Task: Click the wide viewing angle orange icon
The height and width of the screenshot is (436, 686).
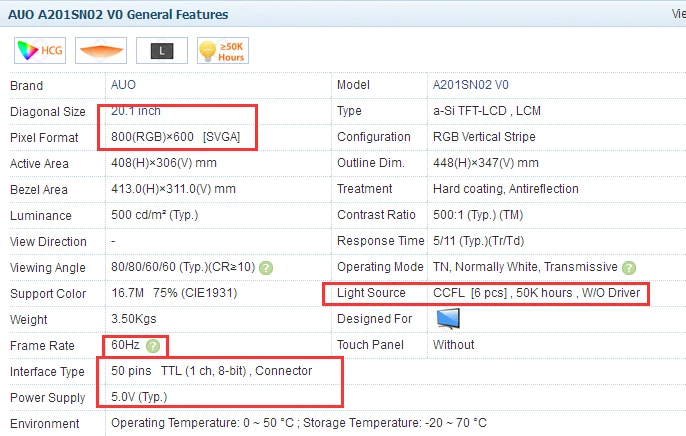Action: [x=101, y=51]
